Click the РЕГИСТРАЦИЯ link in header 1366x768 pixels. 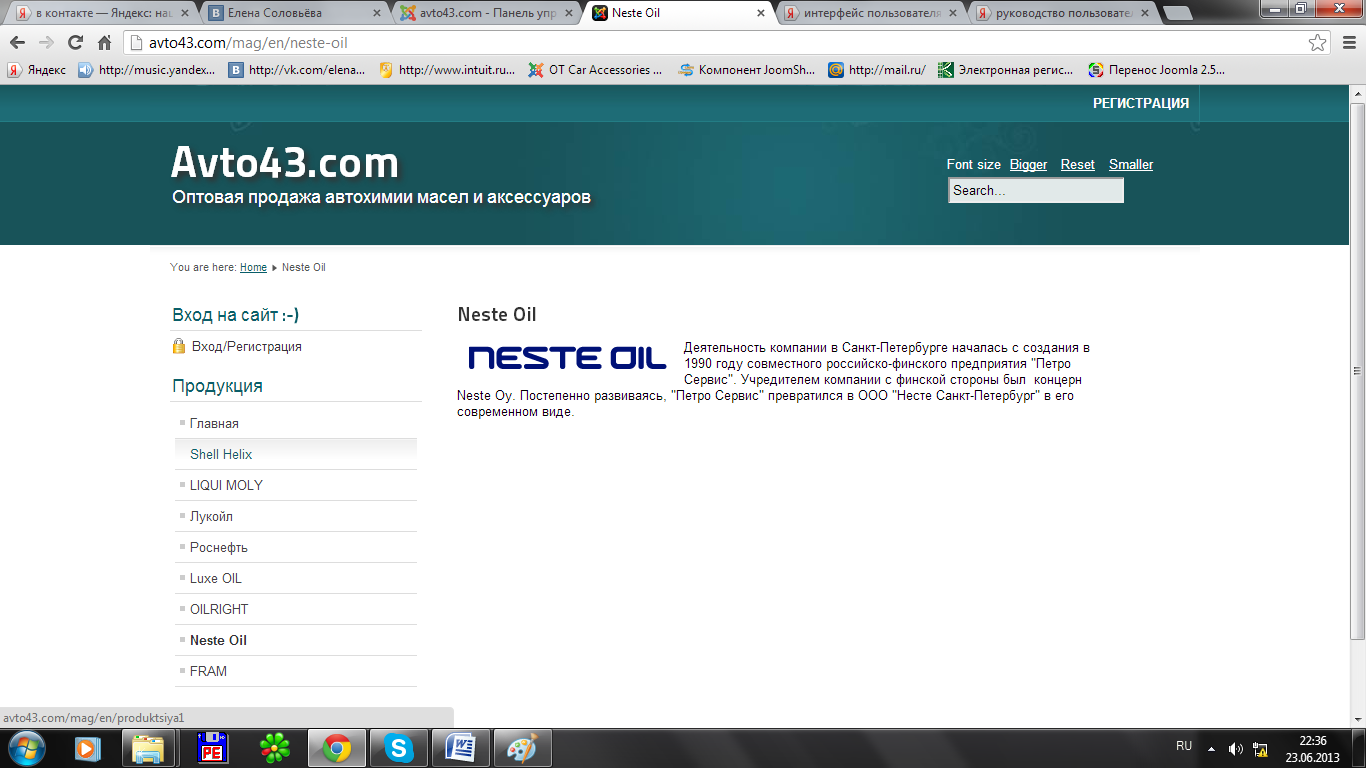1141,103
